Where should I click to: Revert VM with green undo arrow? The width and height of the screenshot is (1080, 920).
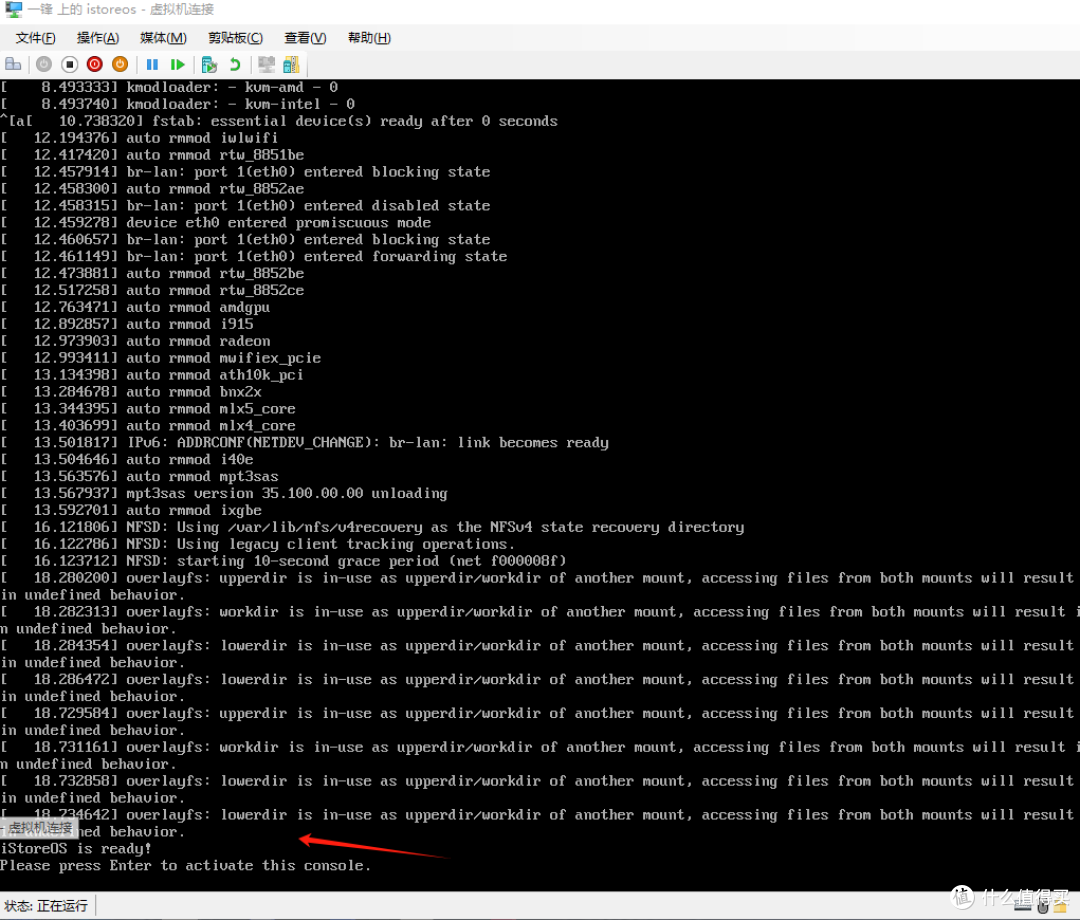point(235,65)
